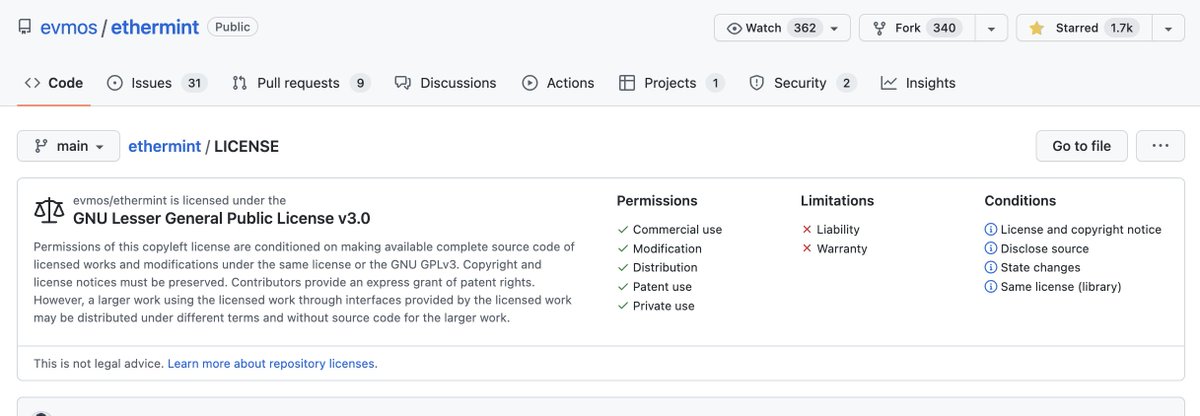Click the Modification permission
This screenshot has width=1200, height=416.
pos(667,249)
